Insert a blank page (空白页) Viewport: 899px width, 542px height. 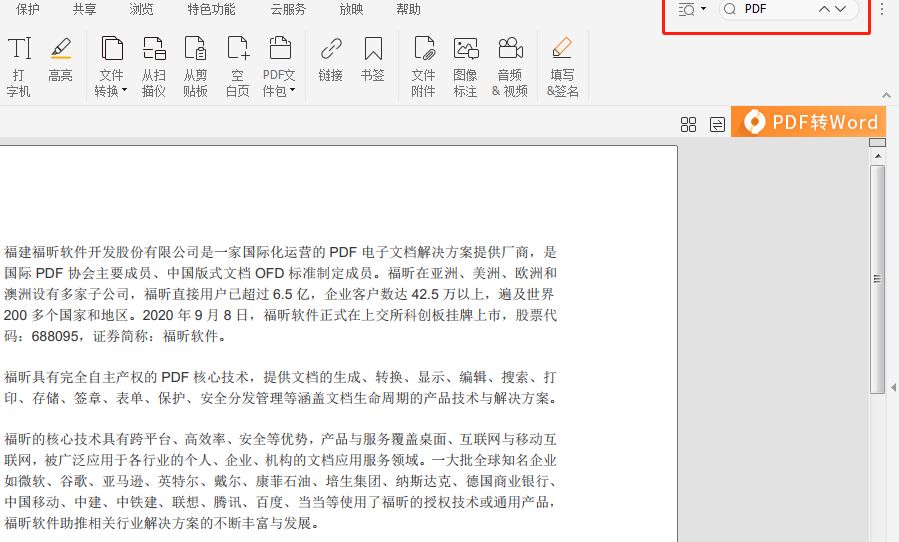coord(237,67)
